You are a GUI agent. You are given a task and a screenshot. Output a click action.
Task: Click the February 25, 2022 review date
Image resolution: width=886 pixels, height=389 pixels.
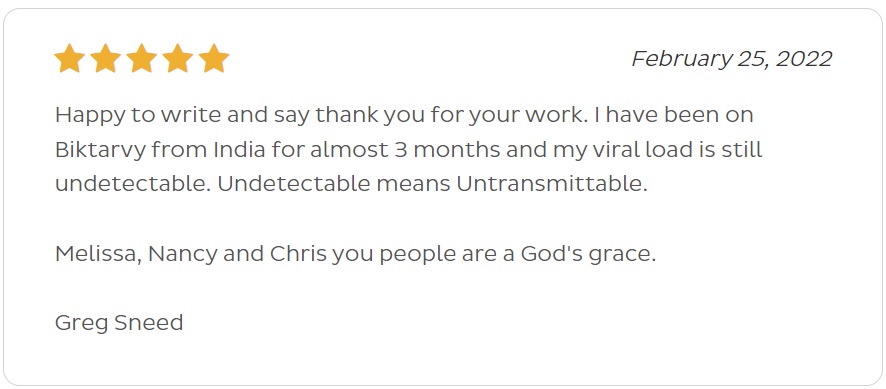[732, 59]
